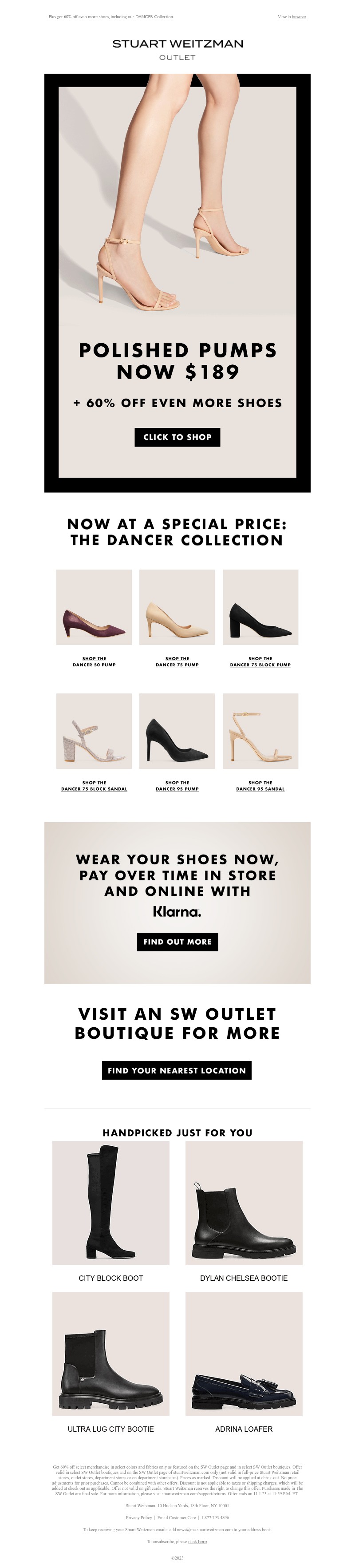Image resolution: width=355 pixels, height=1568 pixels.
Task: Open the Shop the Dancer 75 Block Sandal link
Action: tap(94, 786)
